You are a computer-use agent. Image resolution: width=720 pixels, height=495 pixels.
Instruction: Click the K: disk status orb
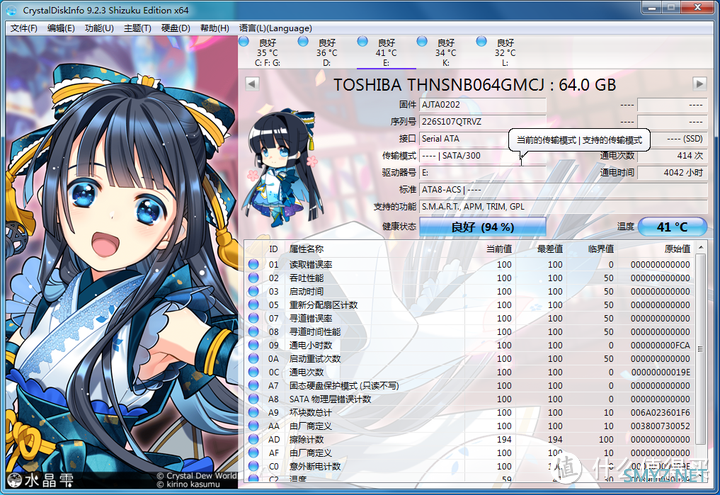pyautogui.click(x=422, y=42)
